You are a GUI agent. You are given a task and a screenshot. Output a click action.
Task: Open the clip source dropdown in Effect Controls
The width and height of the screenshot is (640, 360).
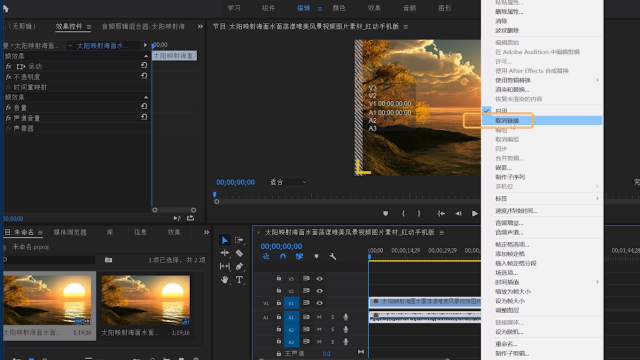click(x=70, y=45)
